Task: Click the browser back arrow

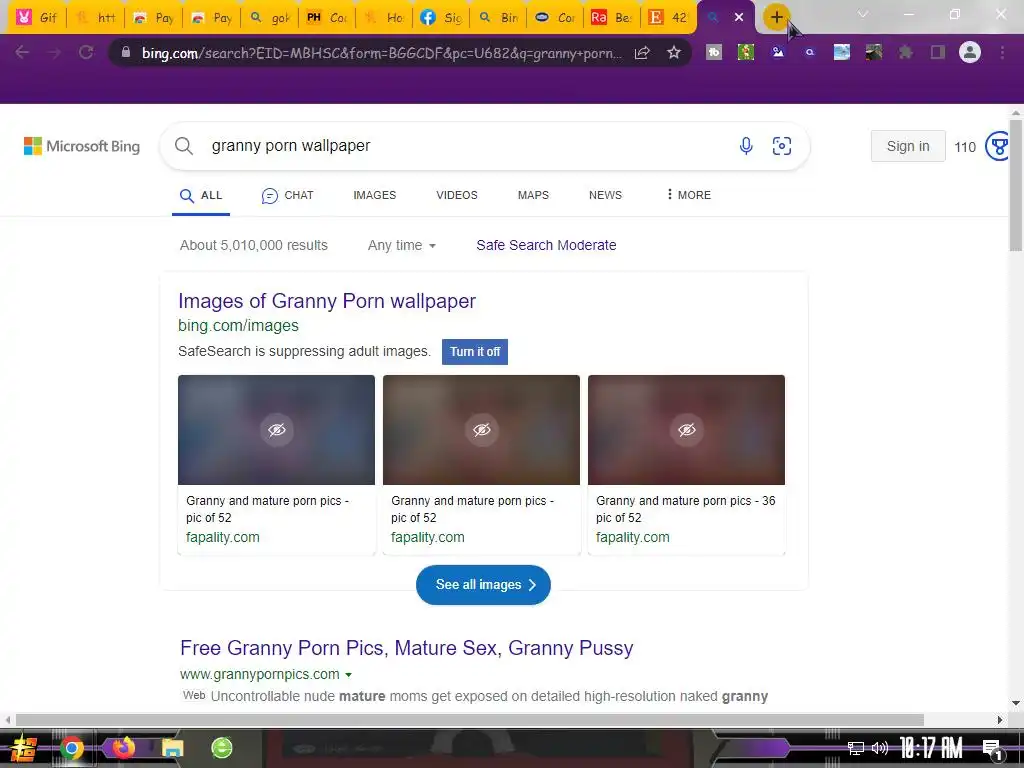Action: (22, 52)
